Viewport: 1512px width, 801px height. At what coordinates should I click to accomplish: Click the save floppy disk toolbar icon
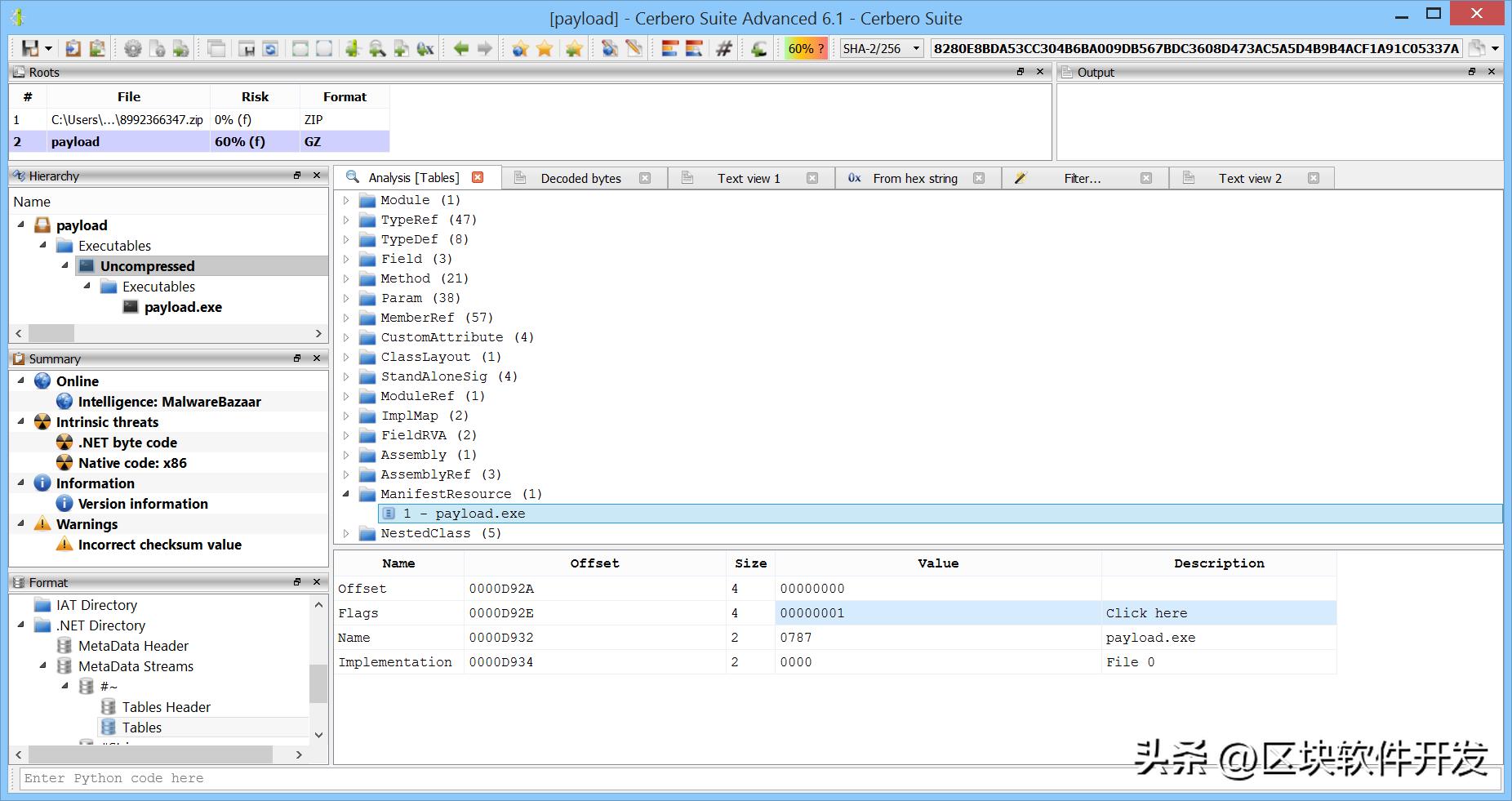[30, 49]
